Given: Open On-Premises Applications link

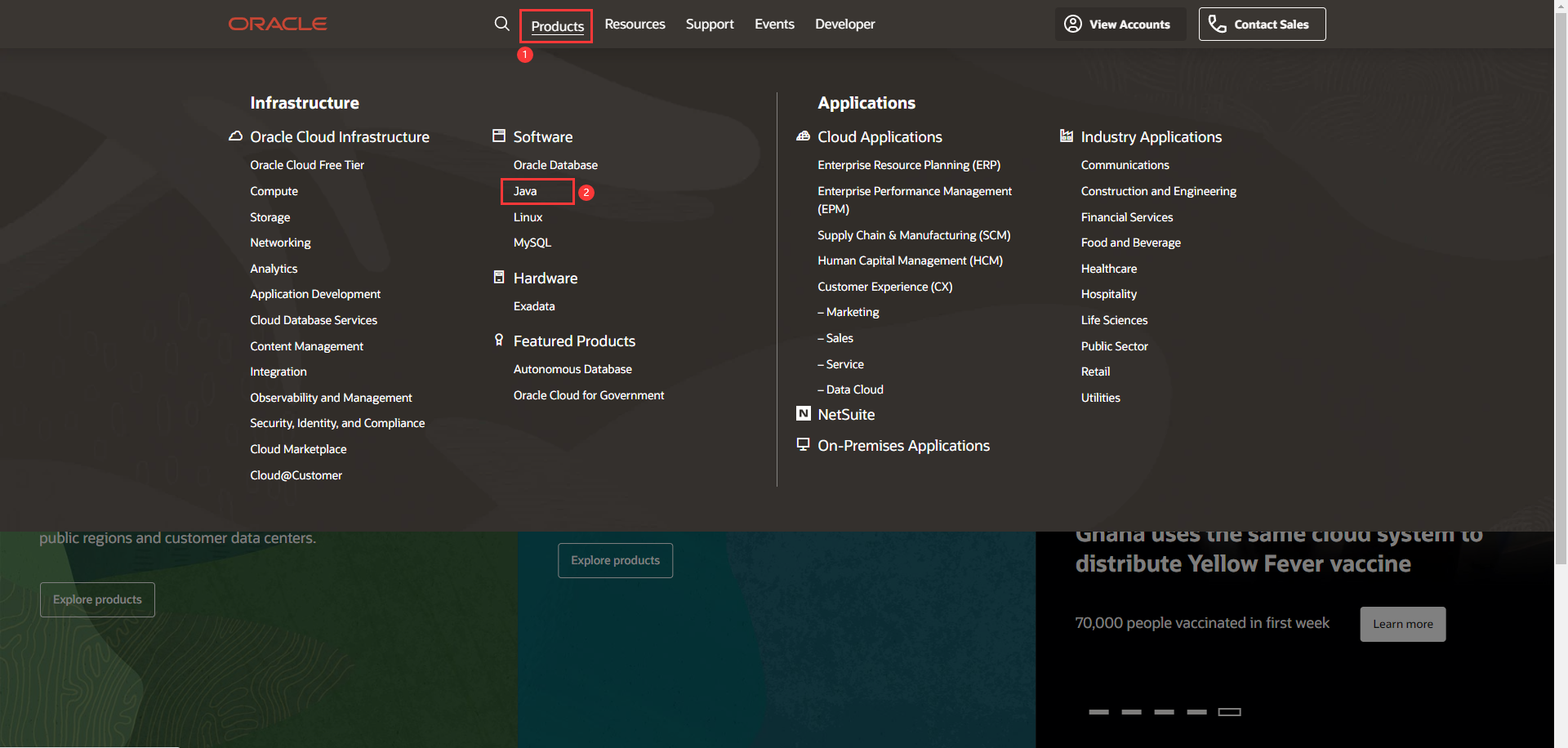Looking at the screenshot, I should point(903,446).
